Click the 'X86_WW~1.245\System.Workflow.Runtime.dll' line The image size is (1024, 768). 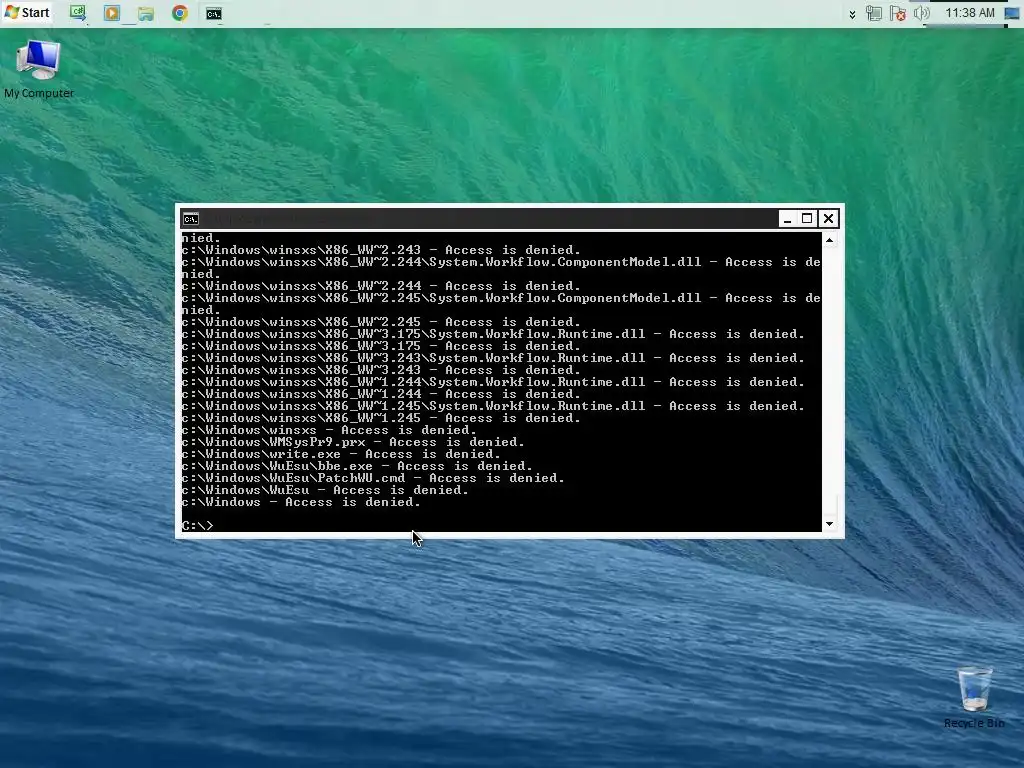493,406
